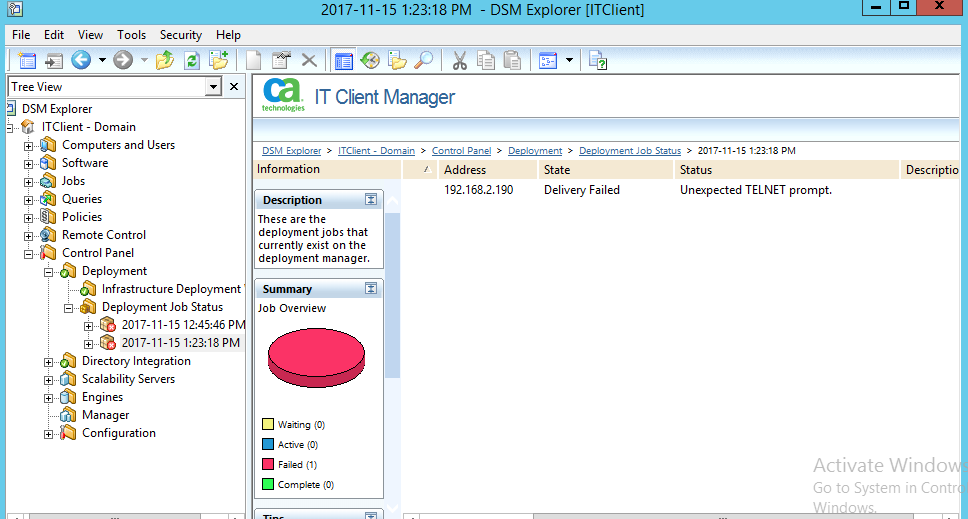Expand the Policies tree node
Screen dimensions: 968x519
tap(28, 218)
